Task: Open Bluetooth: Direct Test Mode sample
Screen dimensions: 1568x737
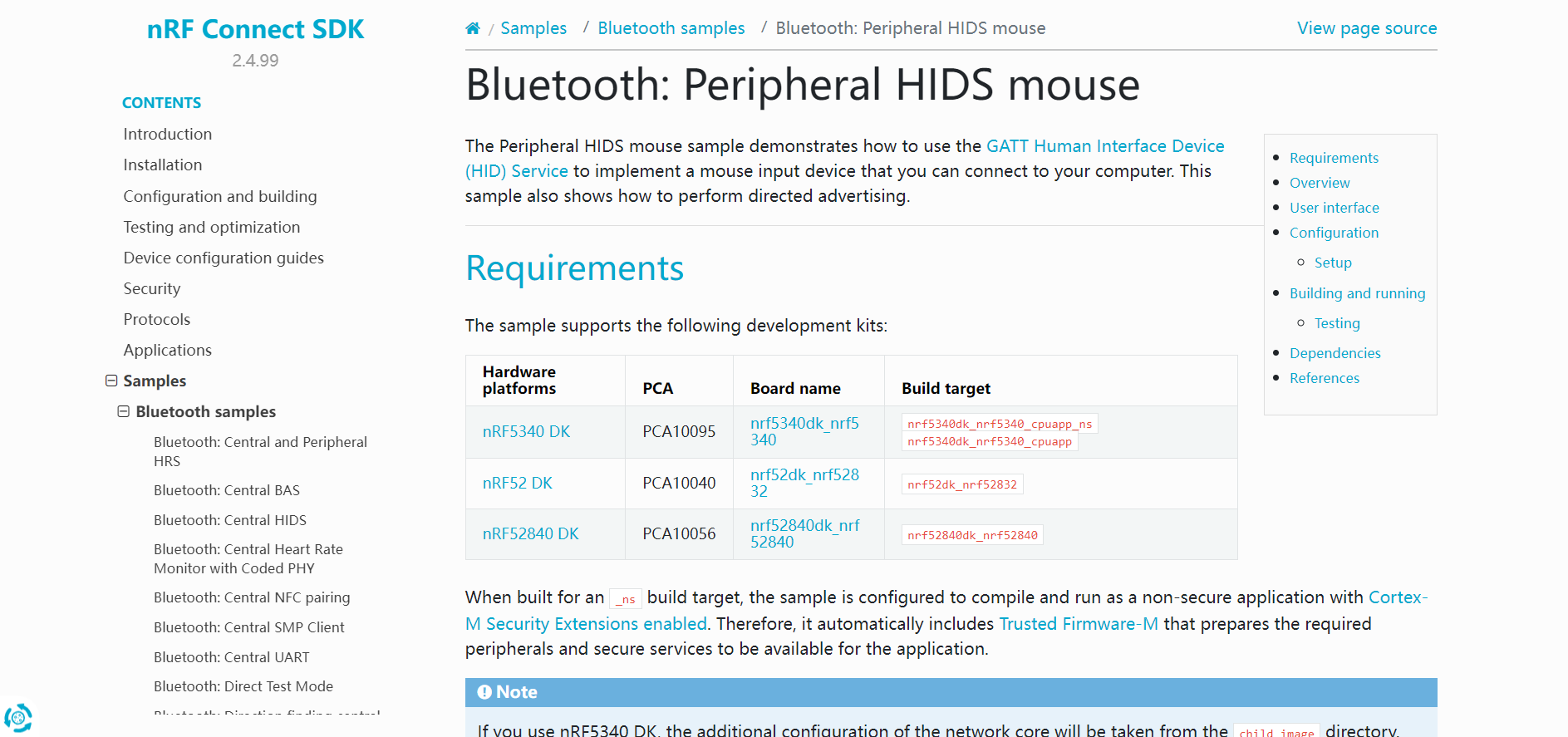Action: click(x=243, y=686)
